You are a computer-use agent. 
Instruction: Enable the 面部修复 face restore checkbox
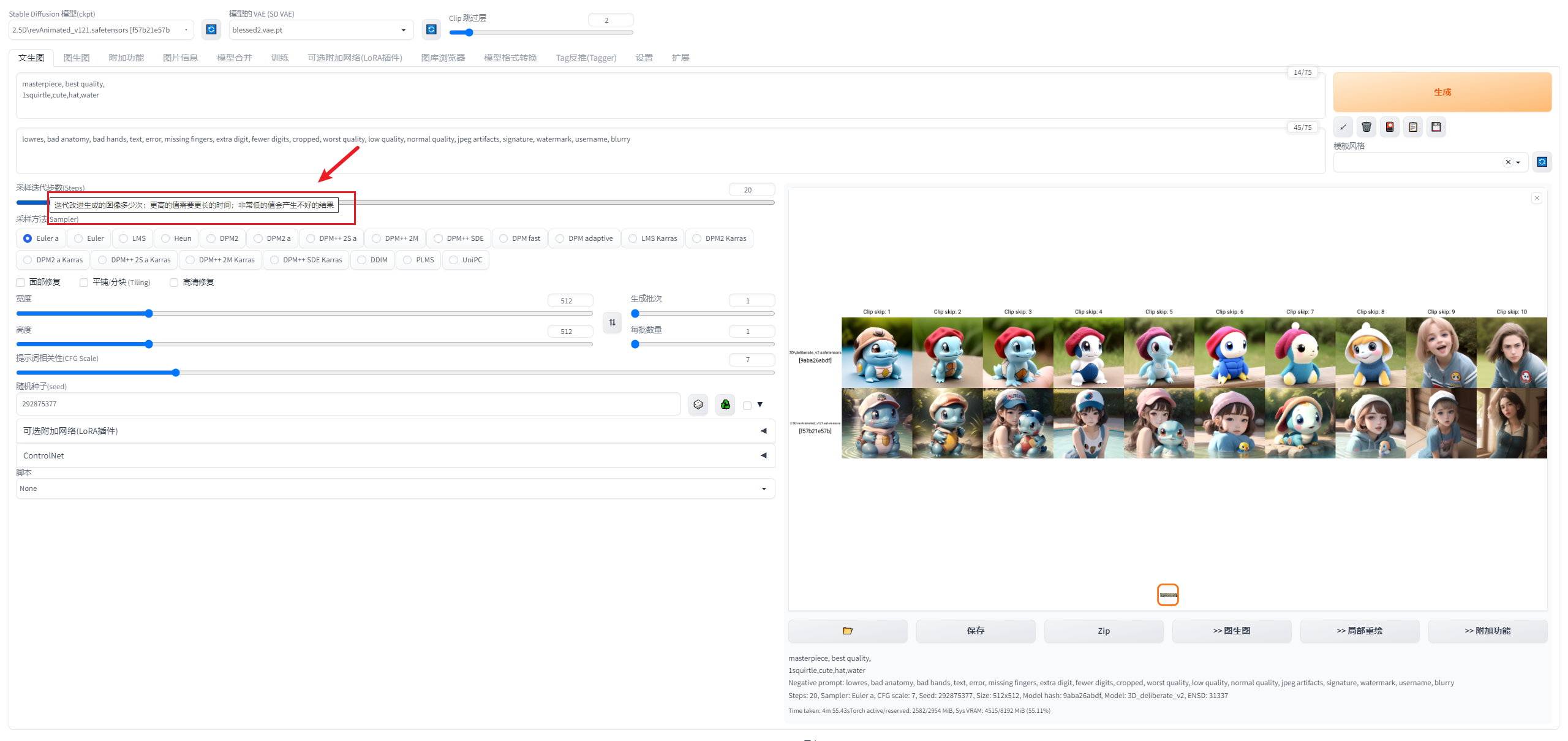21,283
